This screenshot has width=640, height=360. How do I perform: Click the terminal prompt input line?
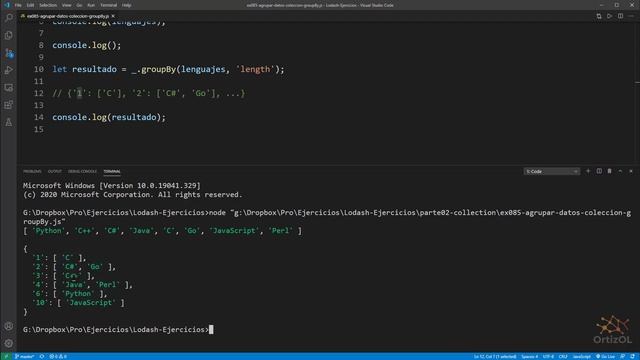tap(118, 329)
